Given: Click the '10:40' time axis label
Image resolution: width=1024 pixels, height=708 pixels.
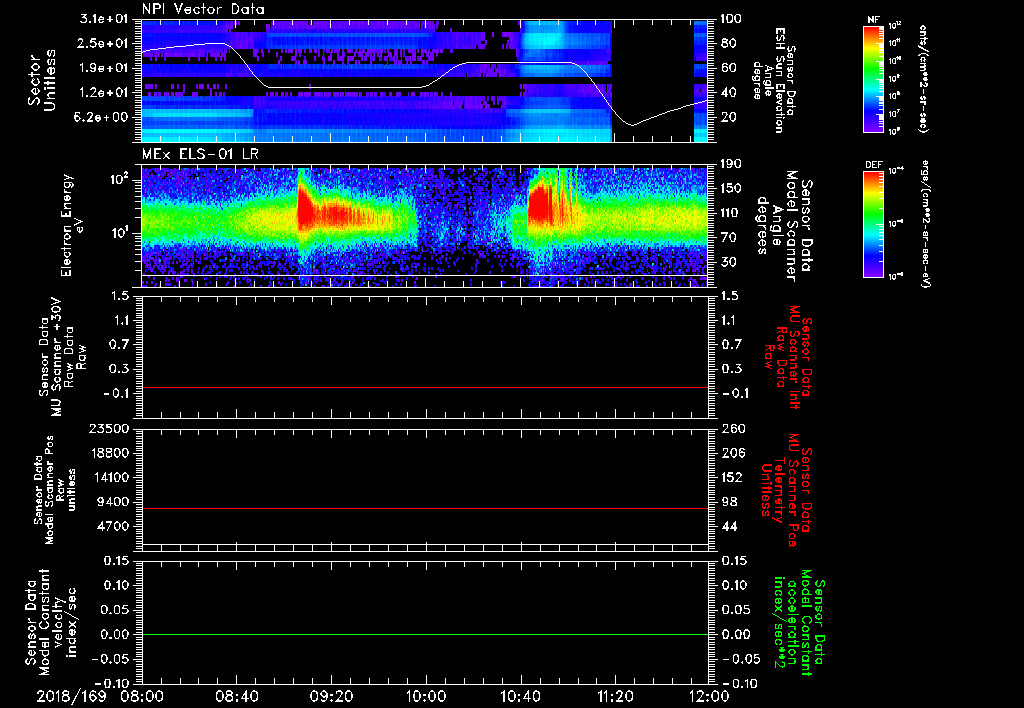Looking at the screenshot, I should coord(520,697).
